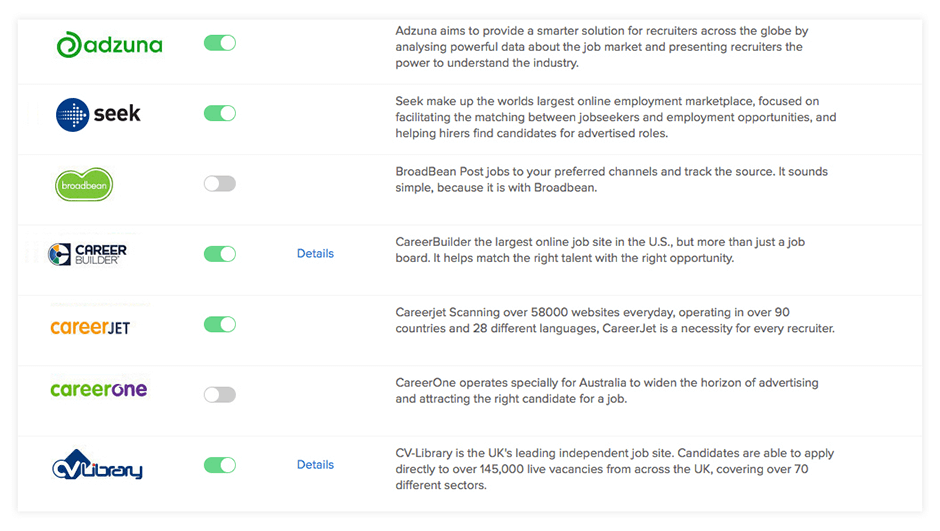
Task: Open Details link for CV-Library
Action: (x=315, y=465)
